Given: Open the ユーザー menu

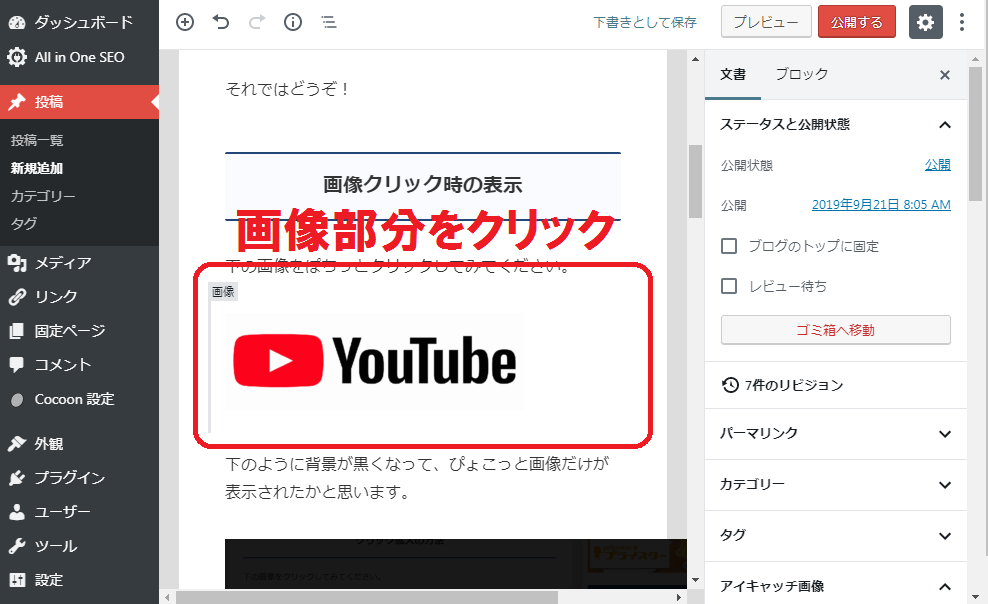Looking at the screenshot, I should [79, 512].
